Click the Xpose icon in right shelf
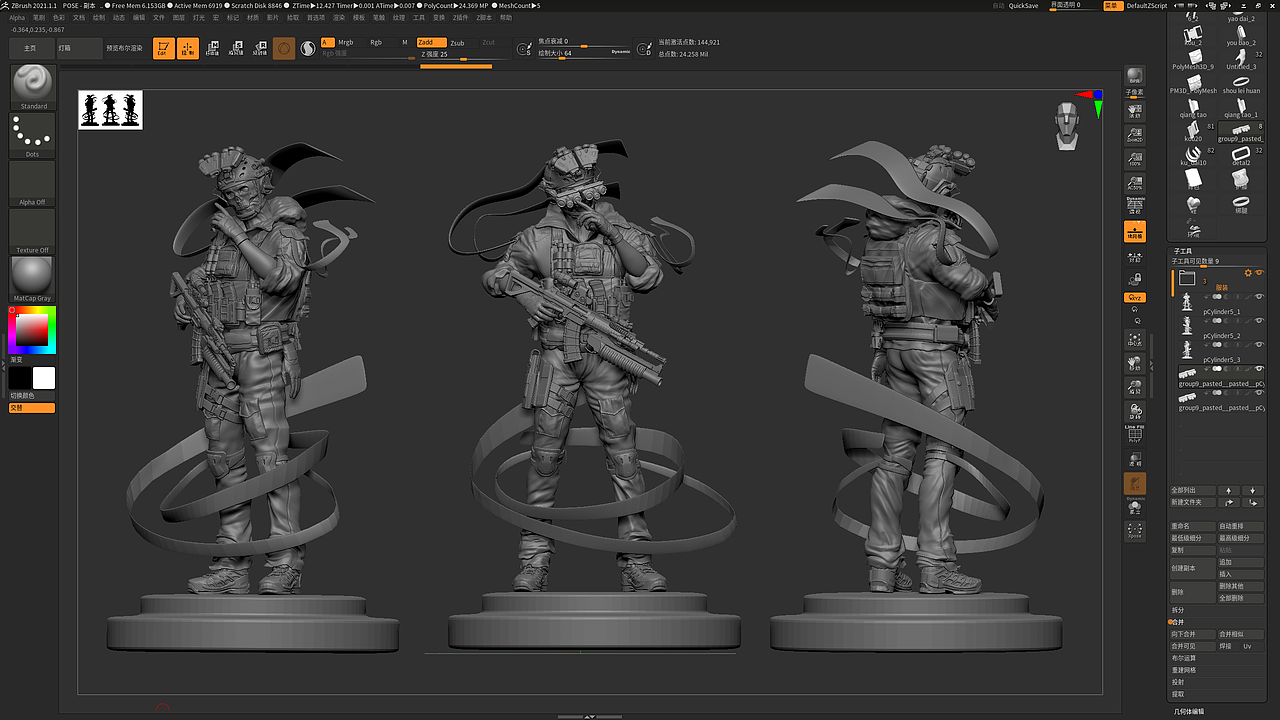 click(1135, 530)
